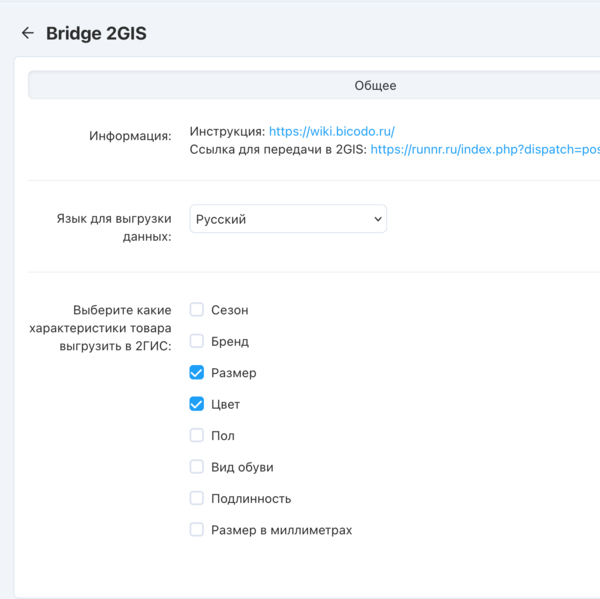The image size is (600, 599).
Task: Click the Инструкция: text
Action: tap(227, 131)
